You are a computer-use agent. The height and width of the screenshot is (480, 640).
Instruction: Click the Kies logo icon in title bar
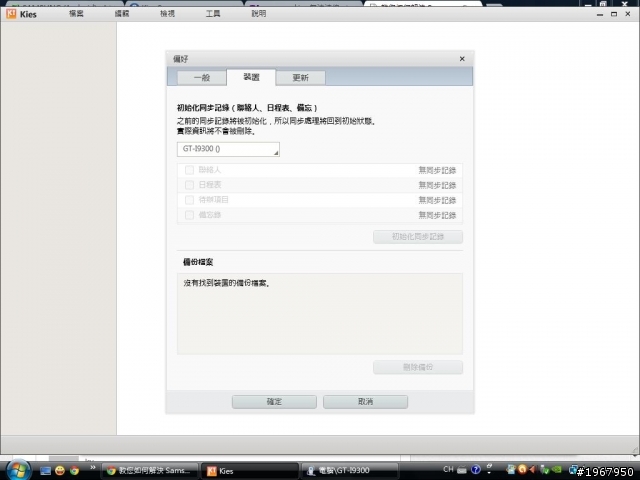point(11,13)
